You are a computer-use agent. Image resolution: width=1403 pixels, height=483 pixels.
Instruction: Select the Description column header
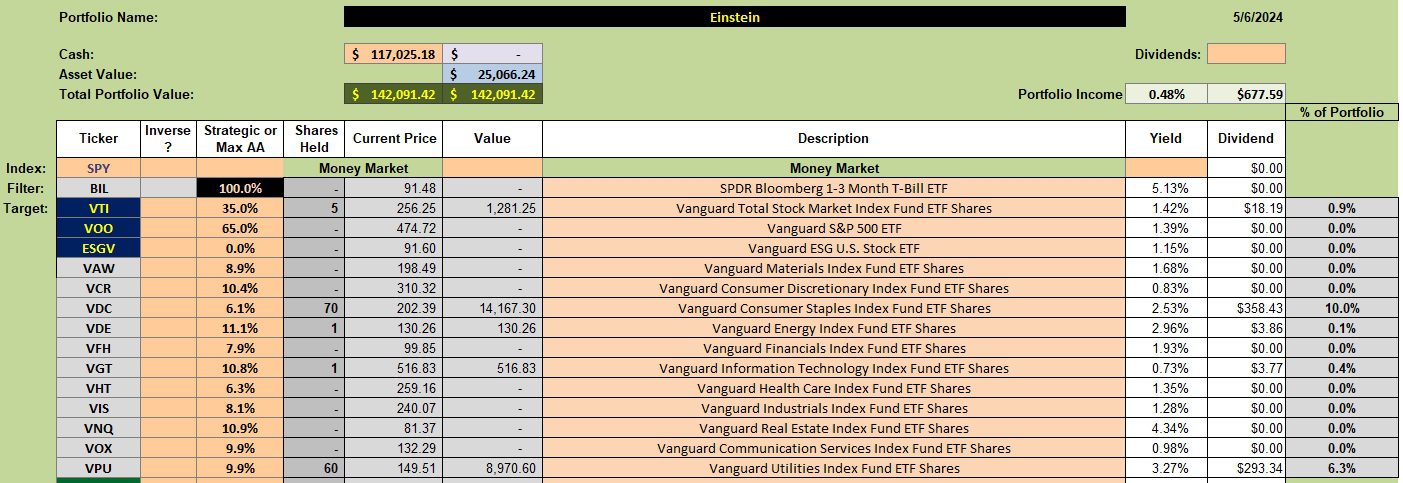tap(834, 139)
